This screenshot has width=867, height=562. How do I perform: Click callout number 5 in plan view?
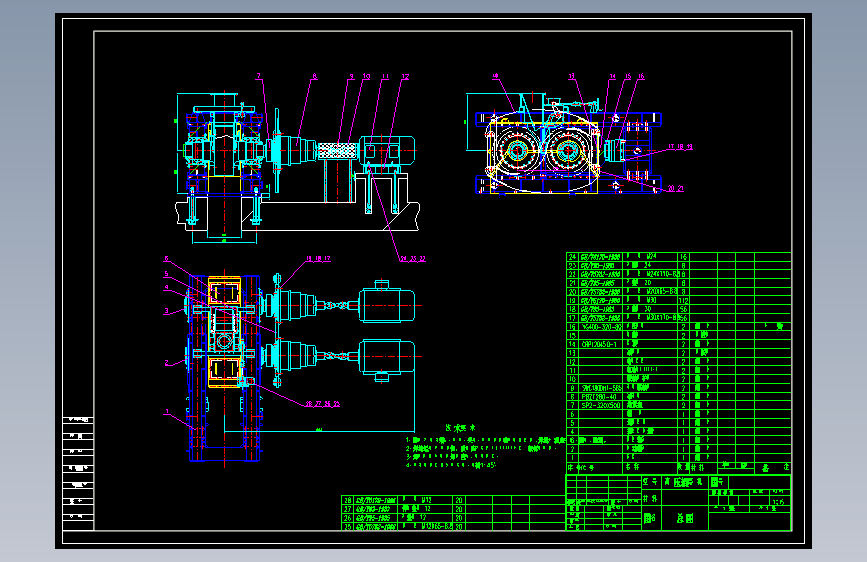[166, 274]
